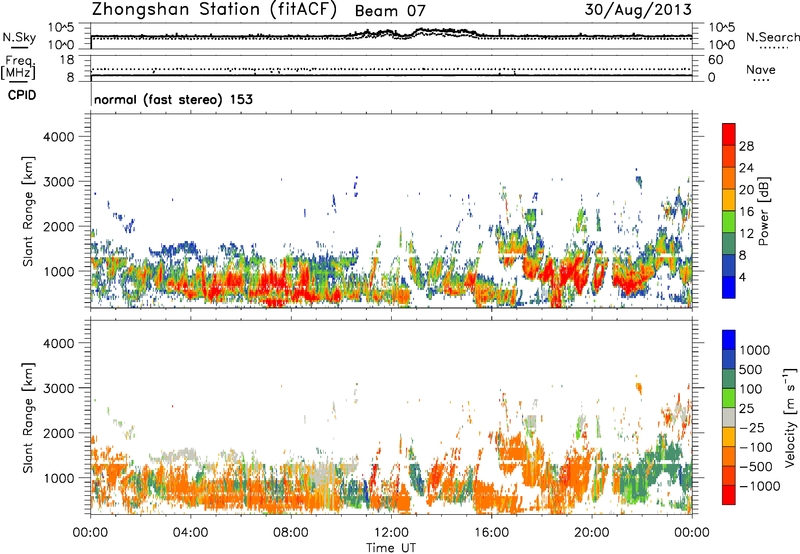Click the "Zhongshan Station (fitACF)" title
The image size is (800, 554).
coord(214,10)
